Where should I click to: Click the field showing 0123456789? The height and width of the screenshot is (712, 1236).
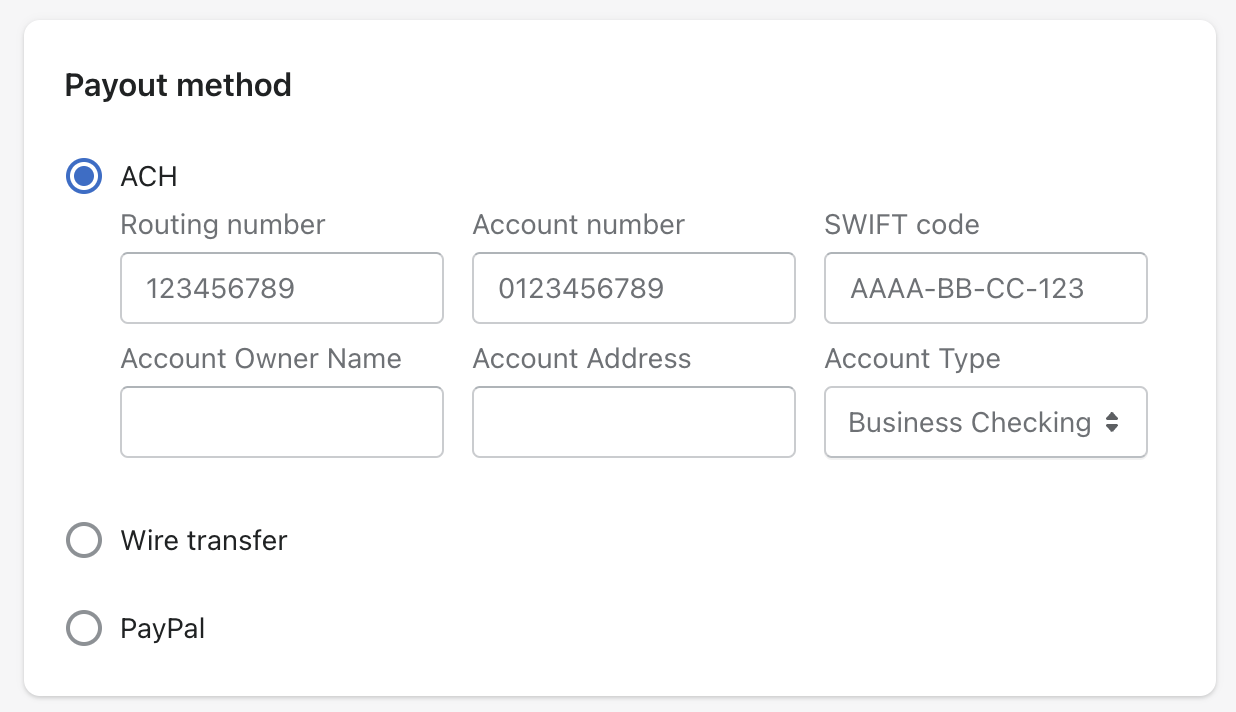point(633,288)
